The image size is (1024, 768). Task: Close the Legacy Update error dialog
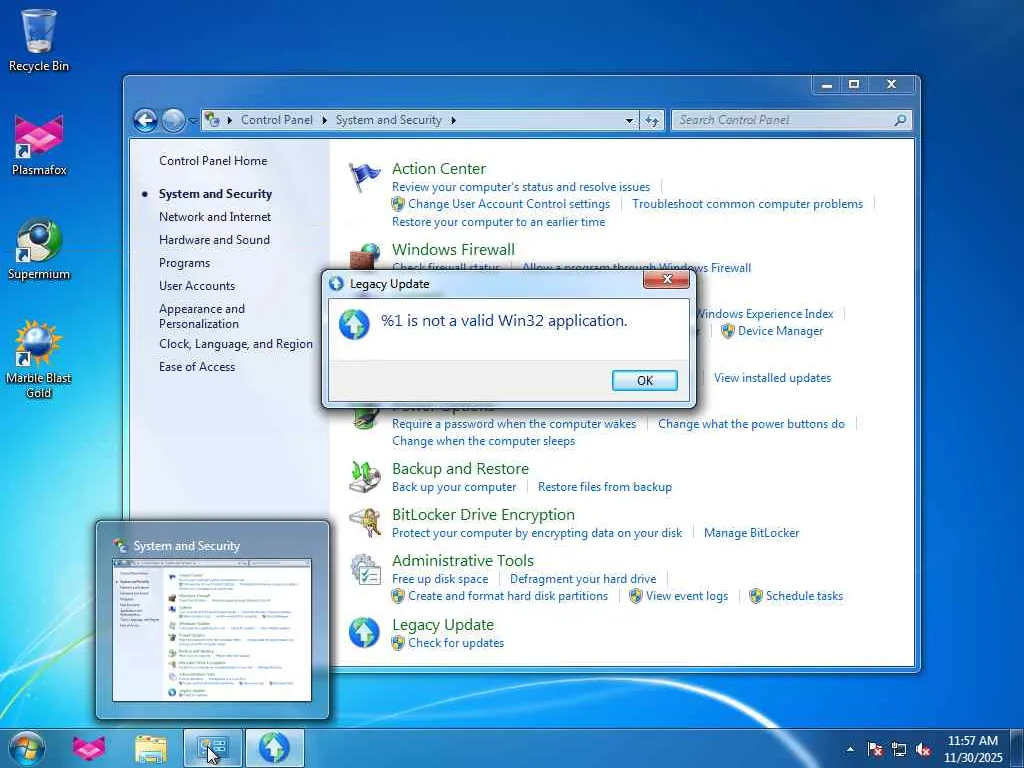click(666, 280)
